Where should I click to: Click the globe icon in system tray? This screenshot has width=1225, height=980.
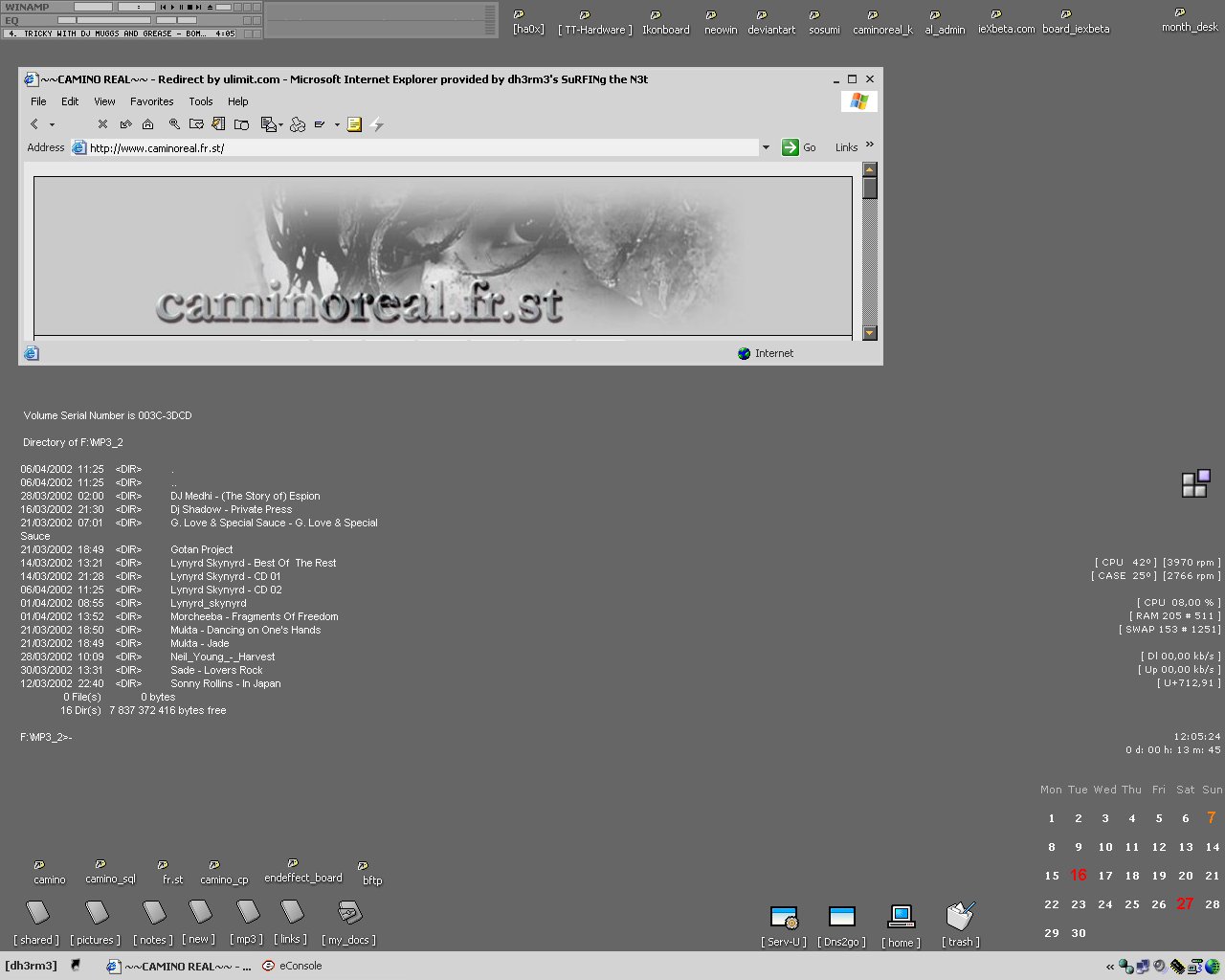1213,967
